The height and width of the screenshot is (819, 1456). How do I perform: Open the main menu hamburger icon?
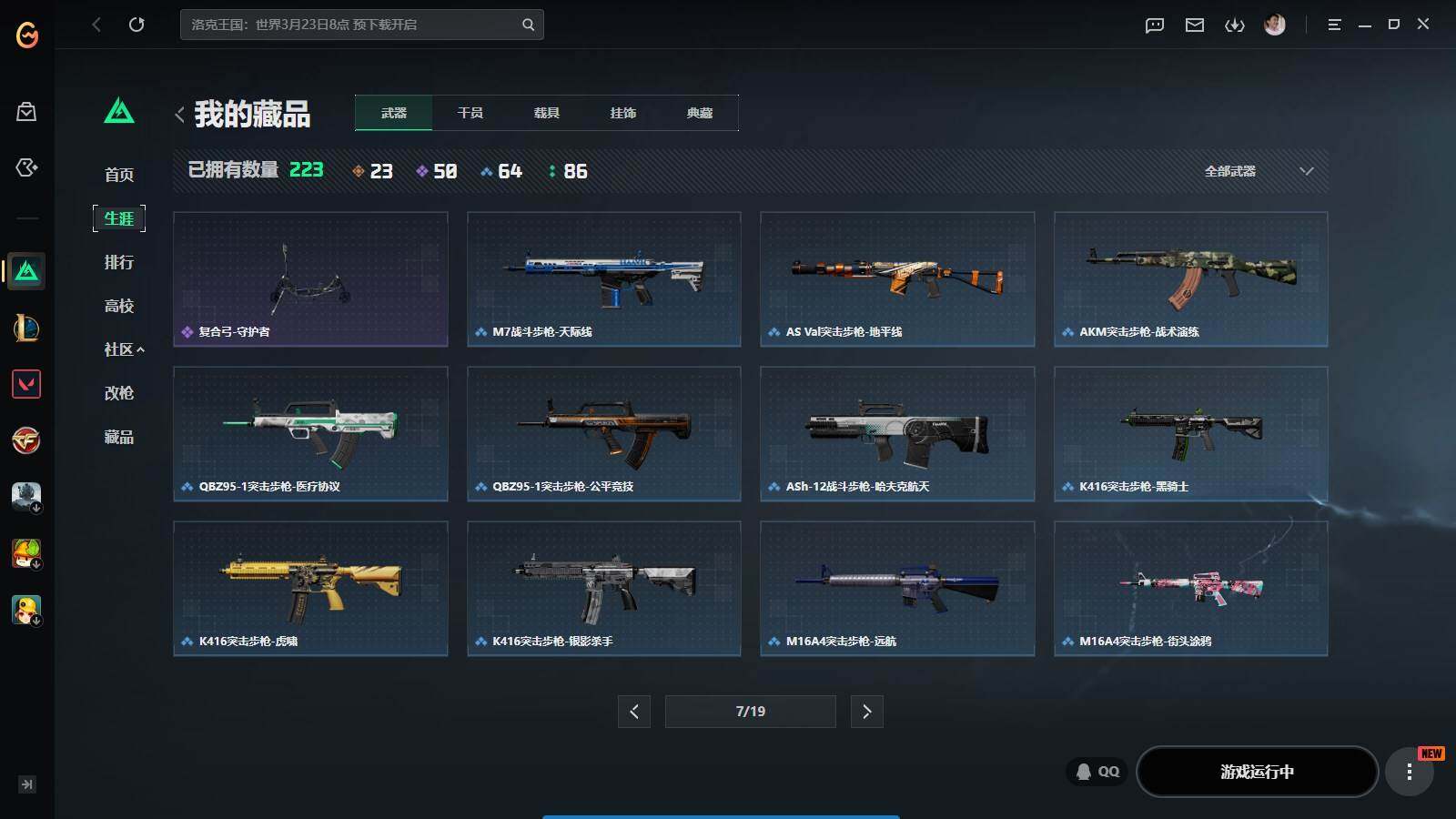pos(1334,25)
